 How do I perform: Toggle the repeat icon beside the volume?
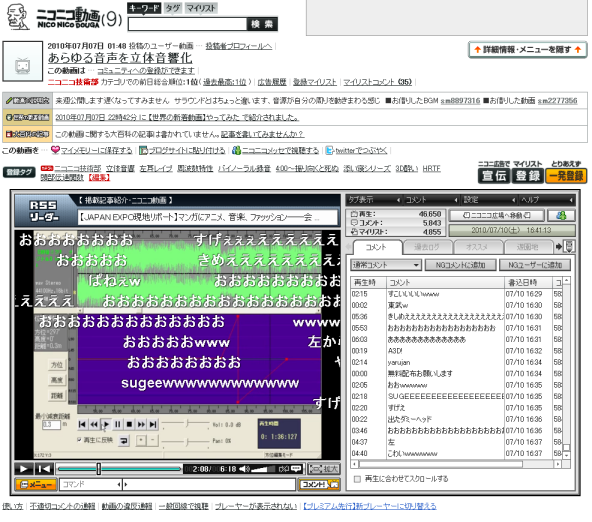(283, 469)
